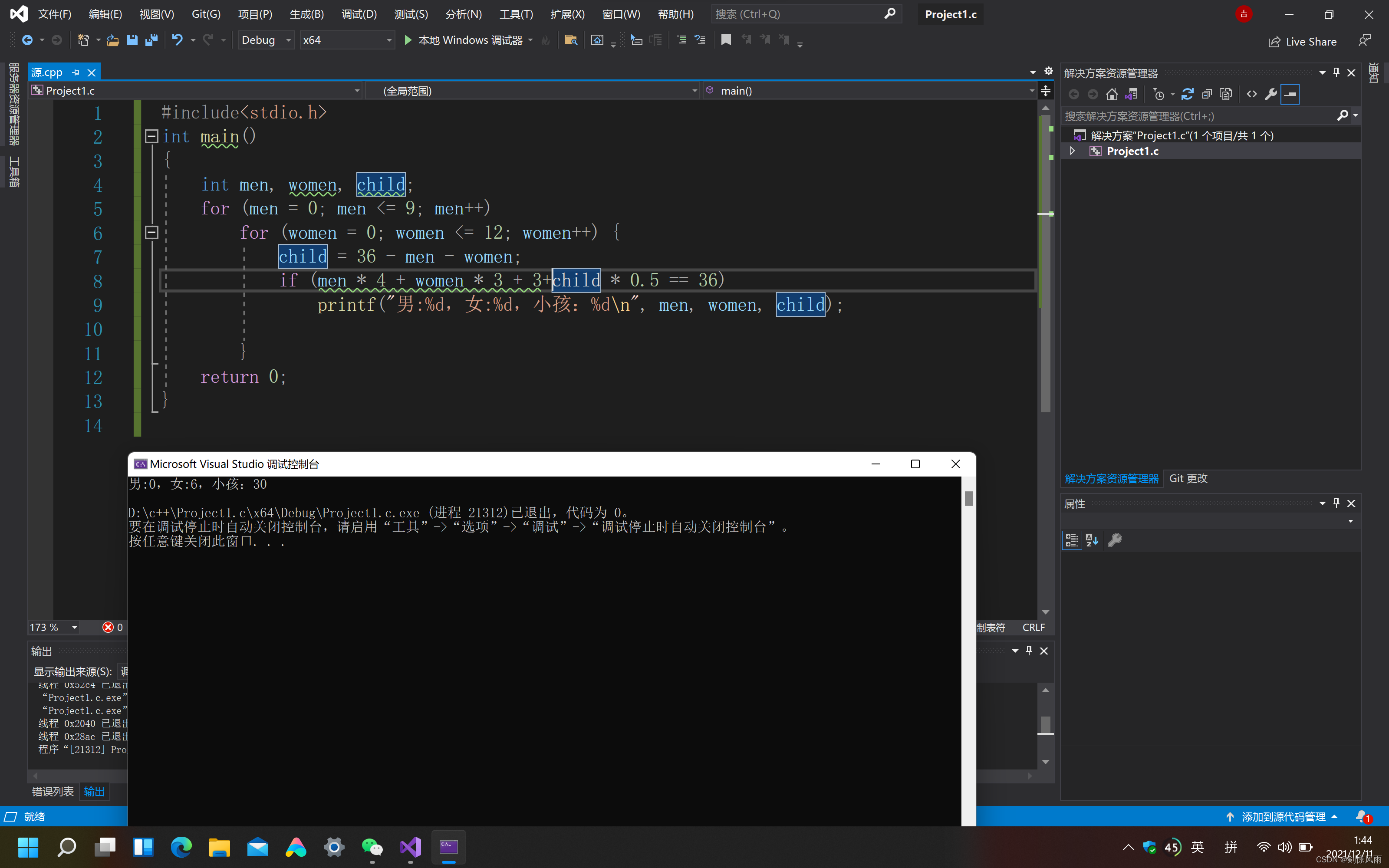Image resolution: width=1389 pixels, height=868 pixels.
Task: Switch to the Git 更改 tab
Action: [1188, 478]
